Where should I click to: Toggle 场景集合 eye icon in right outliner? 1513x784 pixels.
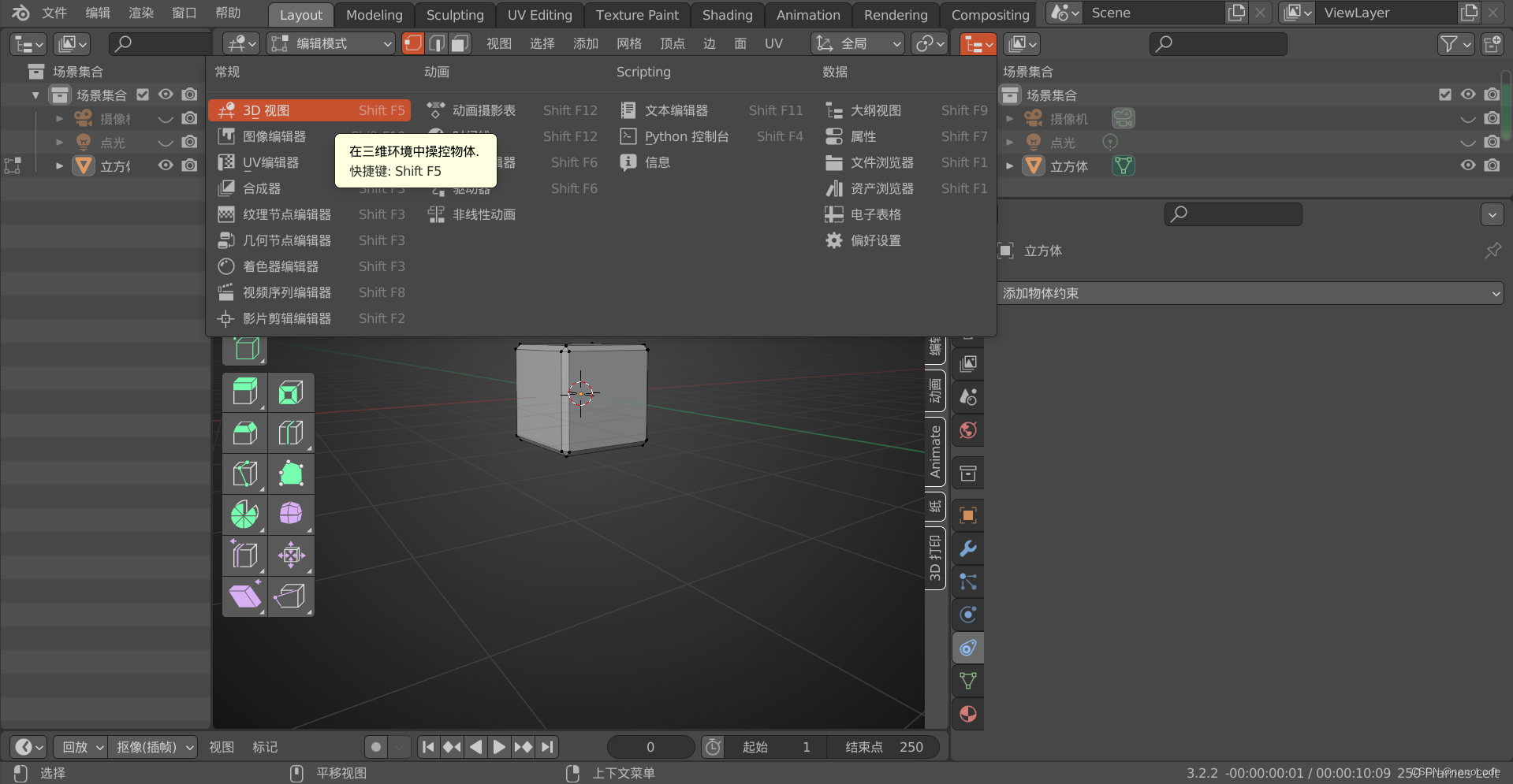coord(1468,95)
